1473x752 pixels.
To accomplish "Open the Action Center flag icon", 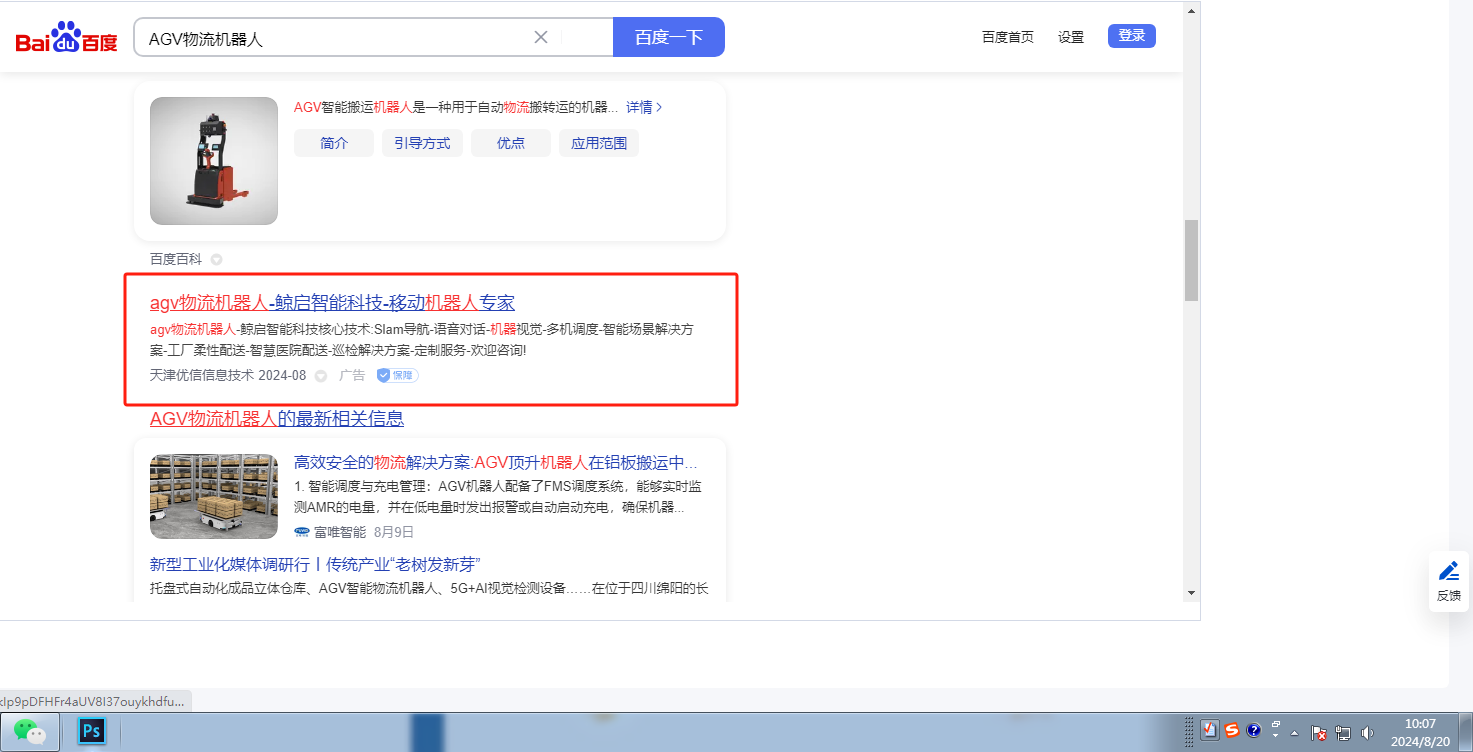I will coord(1318,733).
